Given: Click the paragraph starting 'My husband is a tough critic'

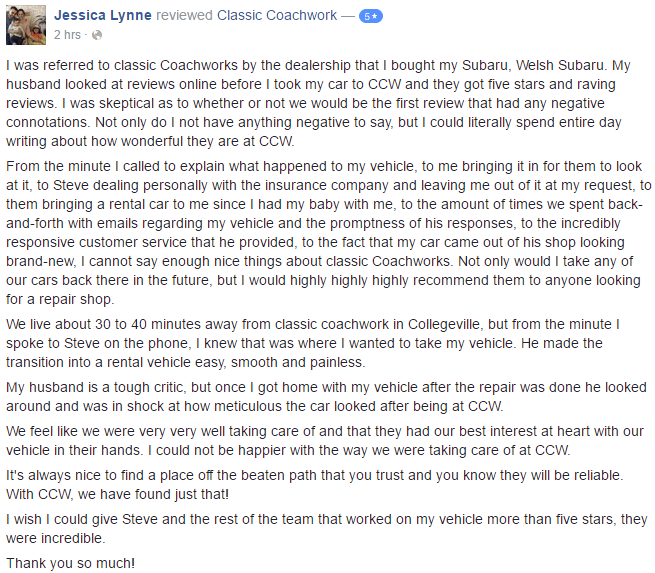Looking at the screenshot, I should click(326, 397).
